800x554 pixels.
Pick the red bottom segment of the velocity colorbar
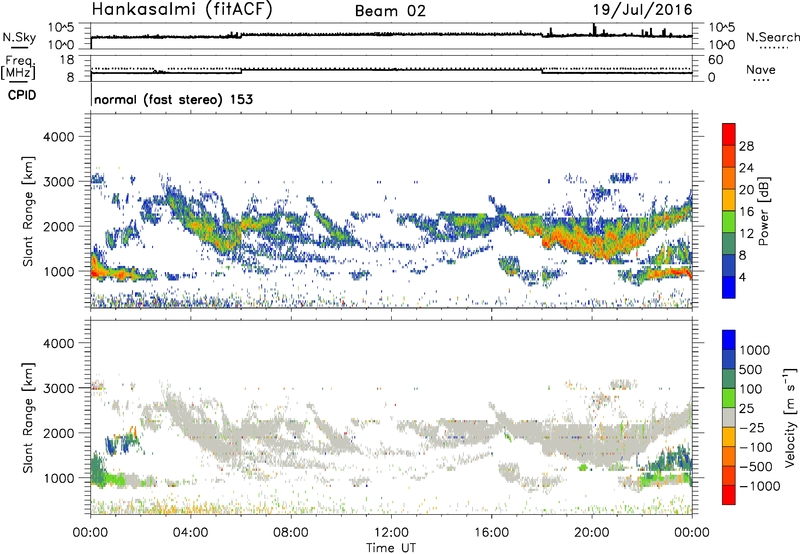click(729, 495)
